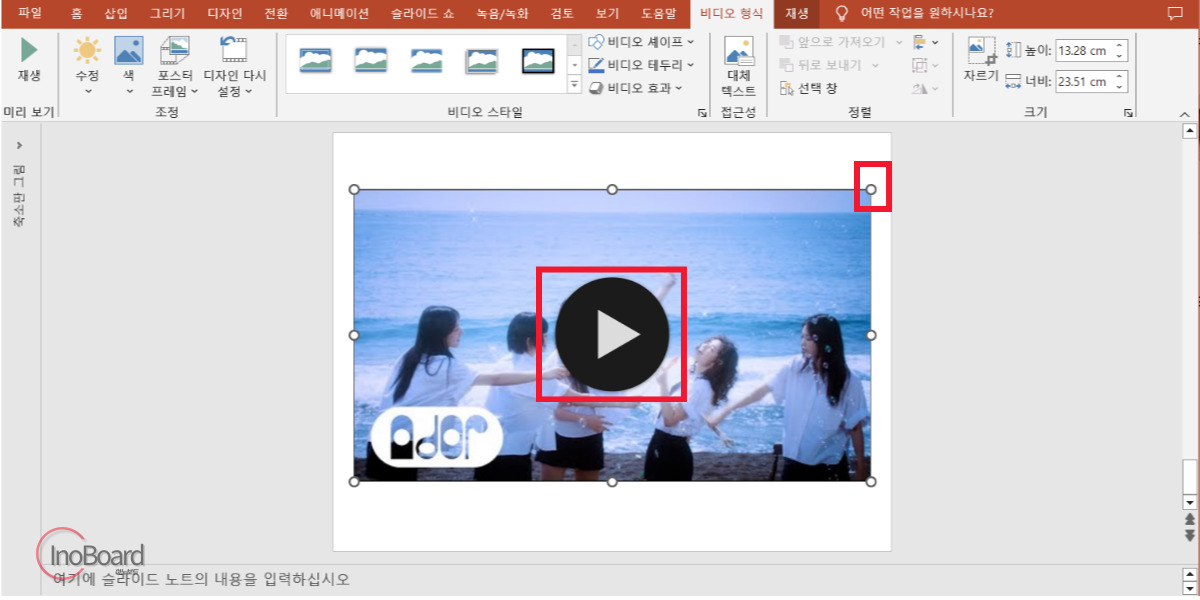The image size is (1200, 600).
Task: Switch to the 재생 playback tab
Action: pos(797,14)
